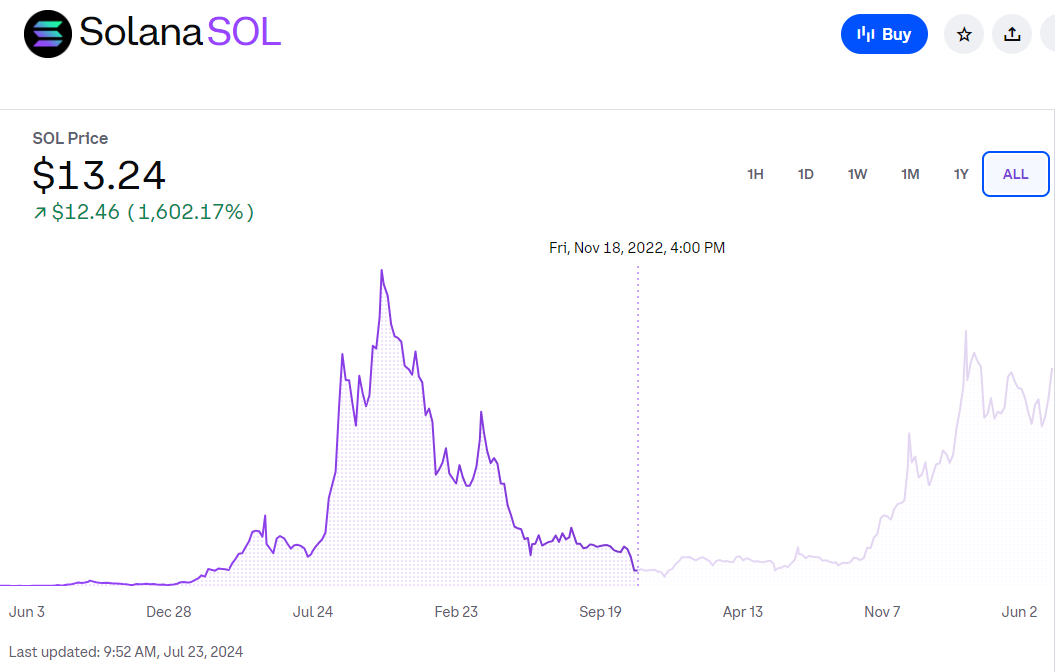Switch chart to 1M range
Viewport: 1055px width, 672px height.
(910, 174)
